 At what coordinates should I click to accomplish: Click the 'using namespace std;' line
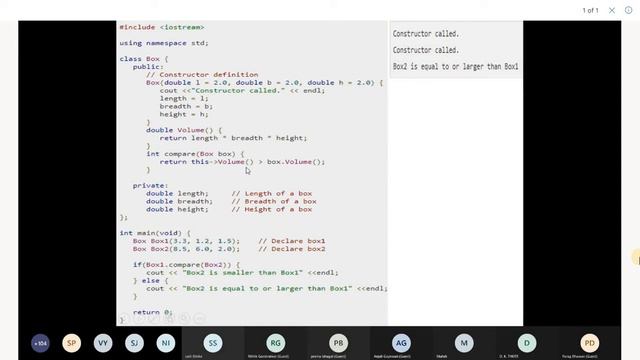164,43
